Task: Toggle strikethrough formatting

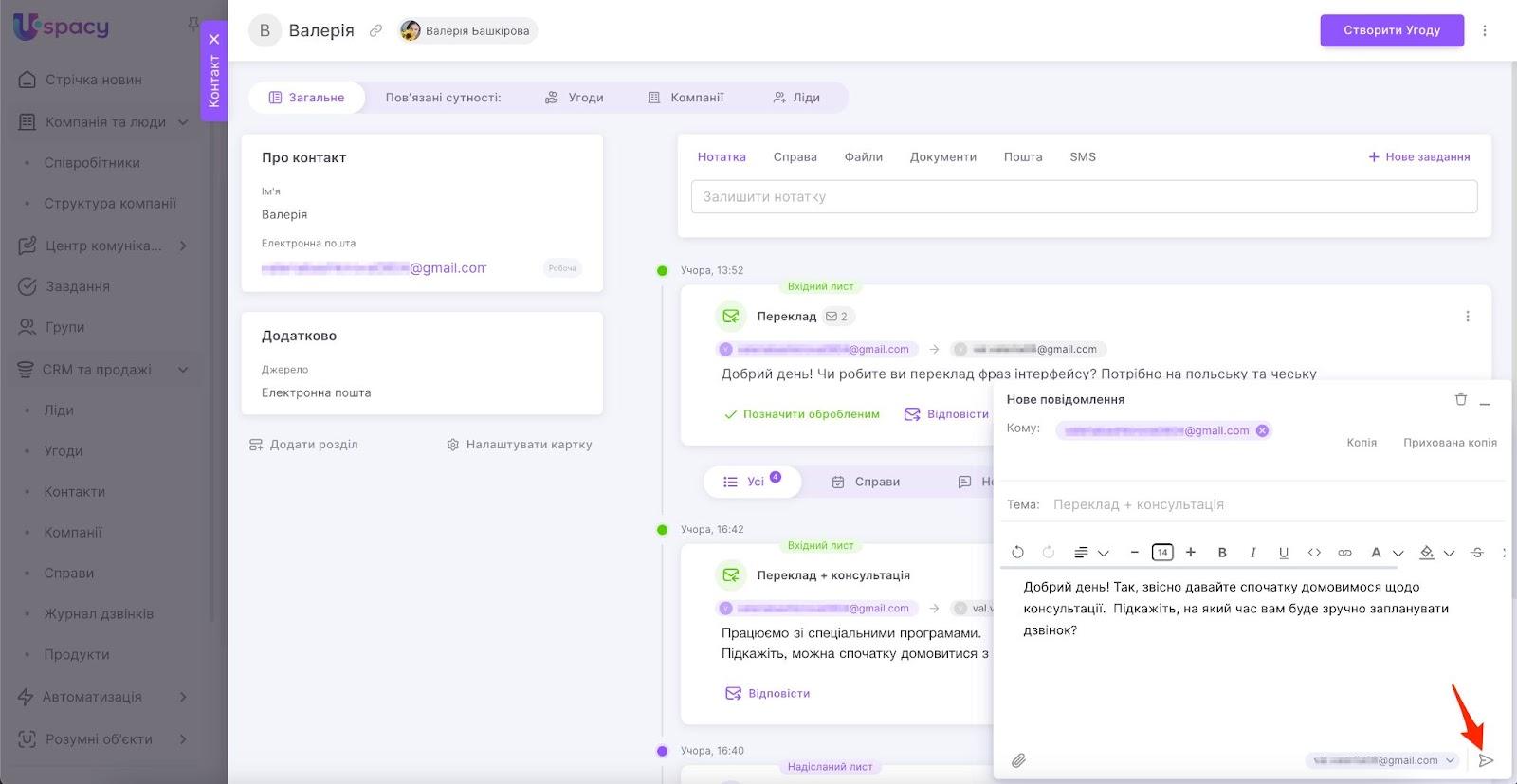Action: (x=1476, y=552)
